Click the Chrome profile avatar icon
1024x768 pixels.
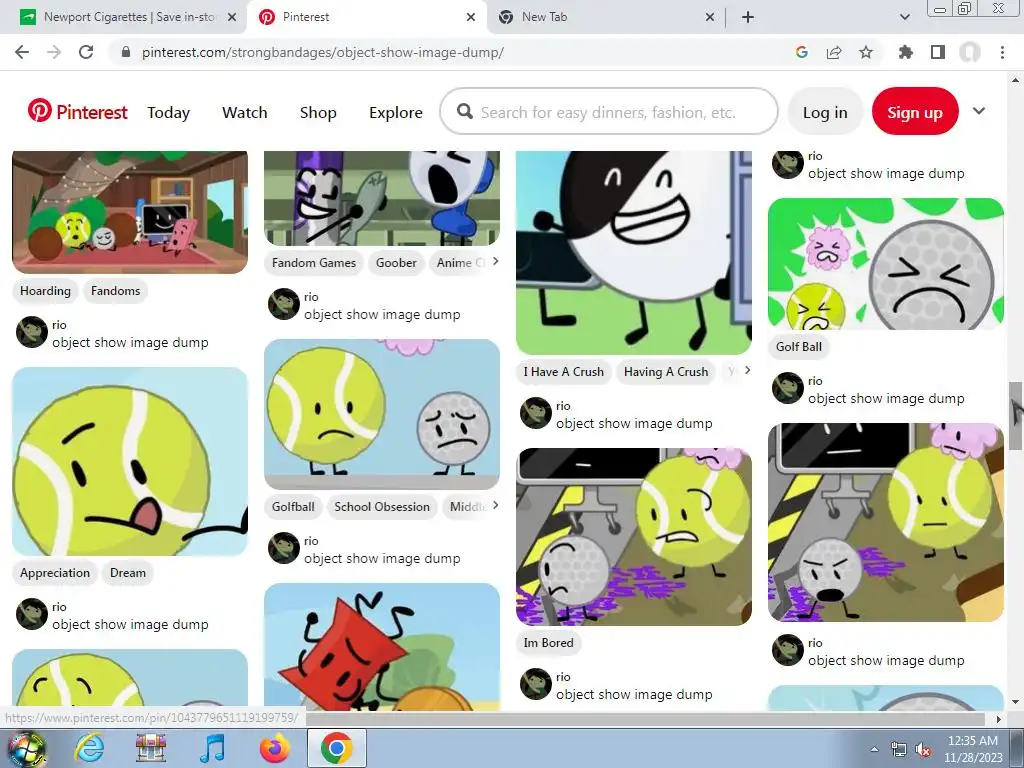970,52
